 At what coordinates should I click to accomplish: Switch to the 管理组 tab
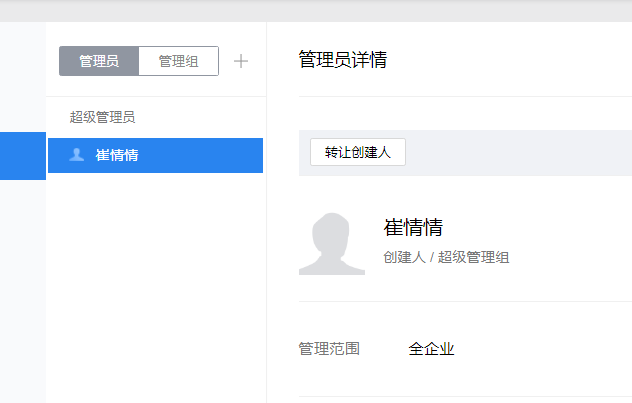coord(178,61)
